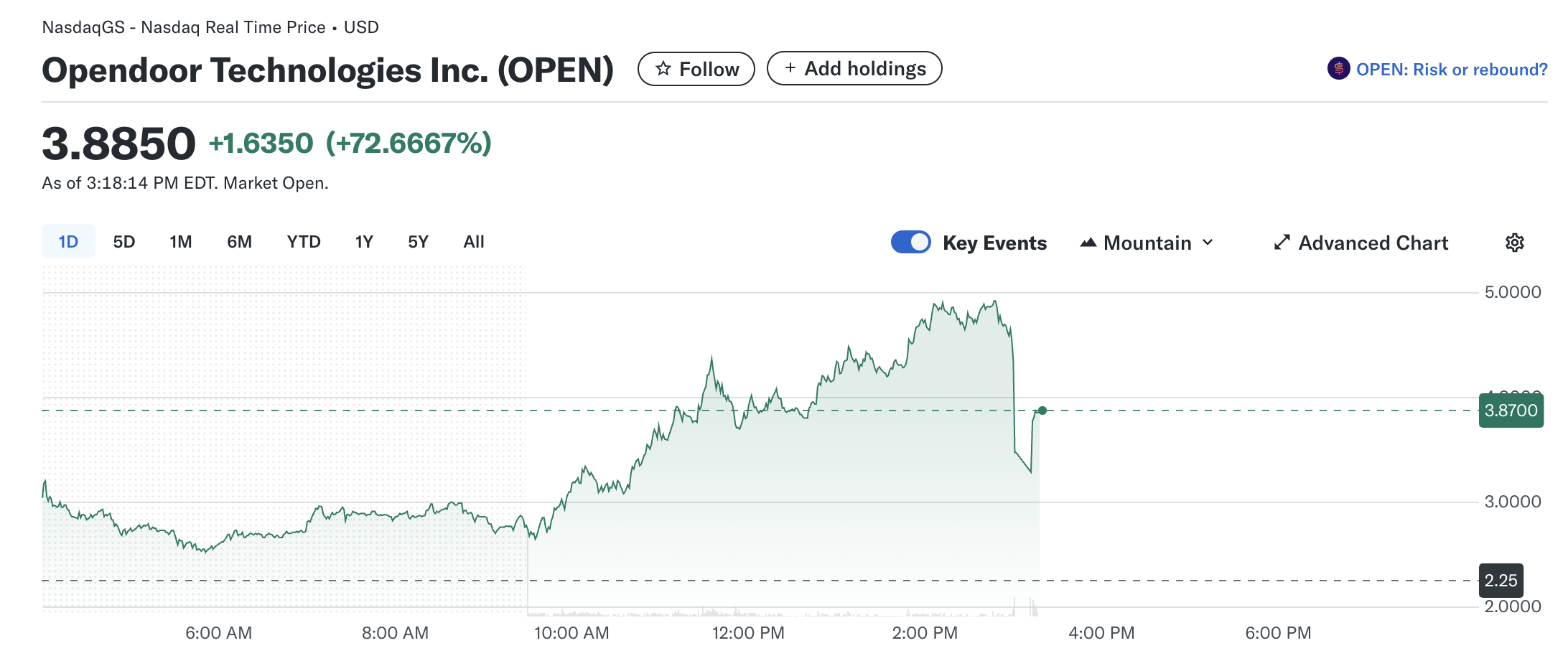Open chart settings gear icon
Image resolution: width=1568 pixels, height=666 pixels.
[x=1514, y=243]
